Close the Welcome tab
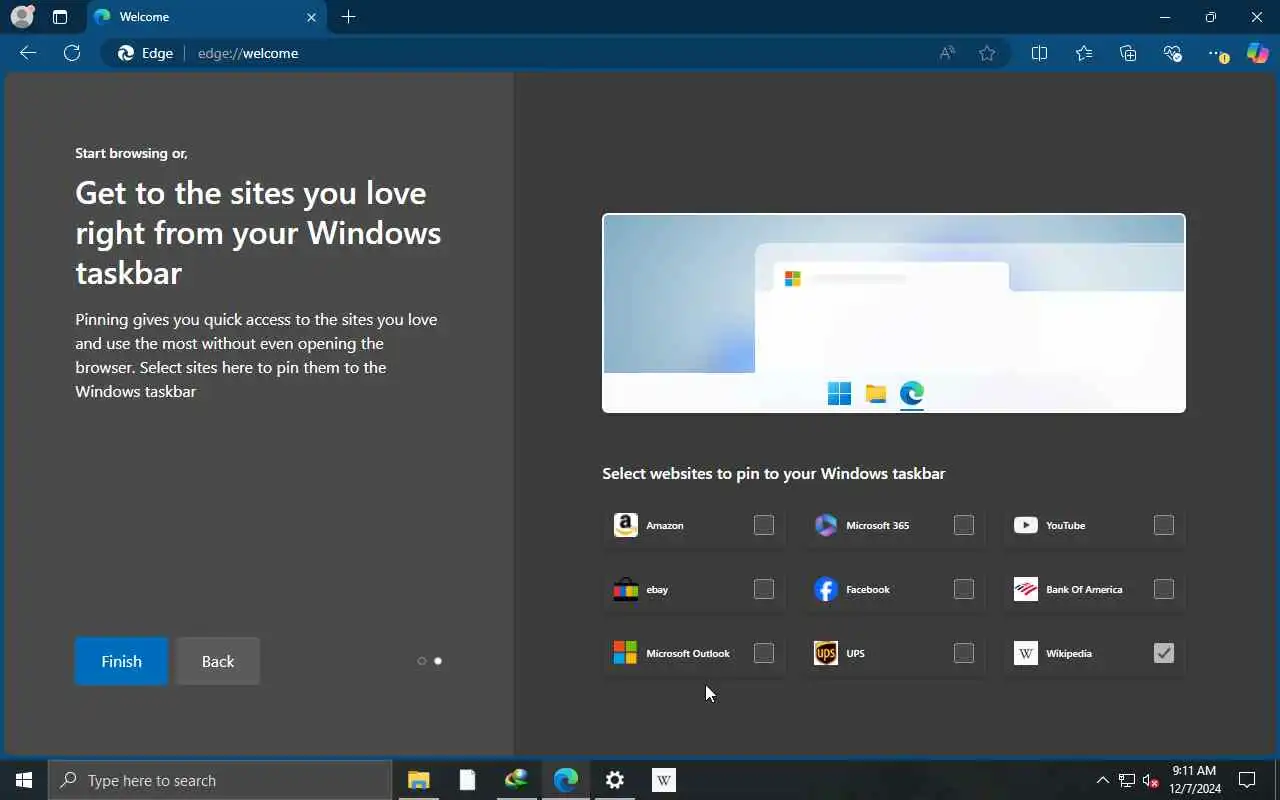1280x800 pixels. (311, 17)
